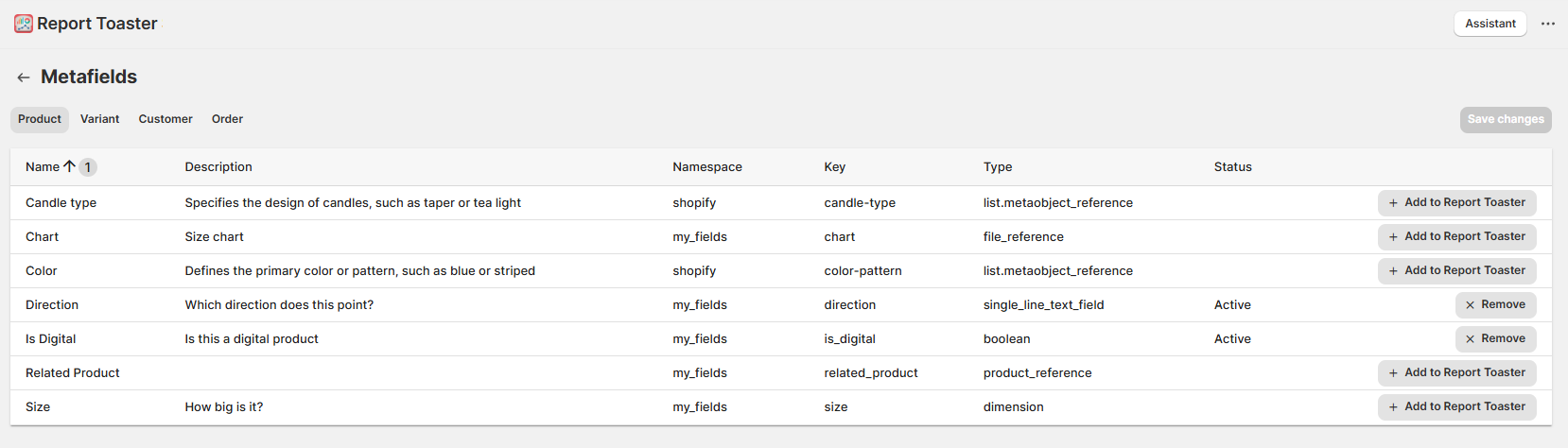This screenshot has width=1568, height=448.
Task: Open the three-dot more options menu
Action: 1547,24
